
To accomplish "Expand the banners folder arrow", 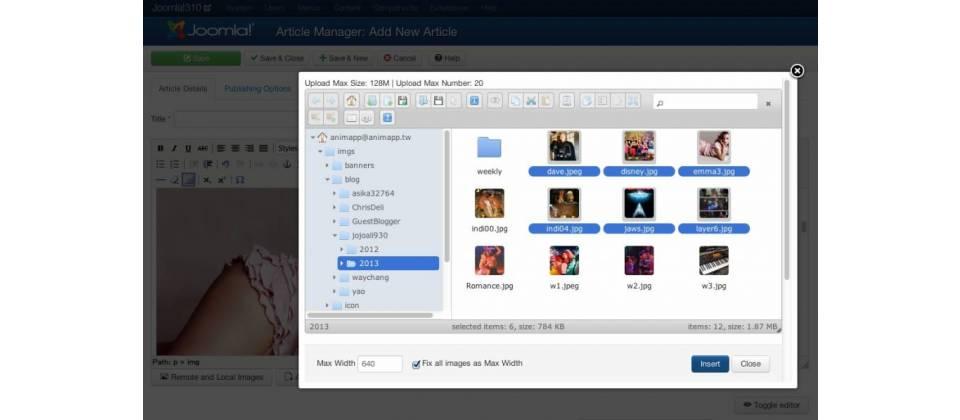I will [327, 165].
